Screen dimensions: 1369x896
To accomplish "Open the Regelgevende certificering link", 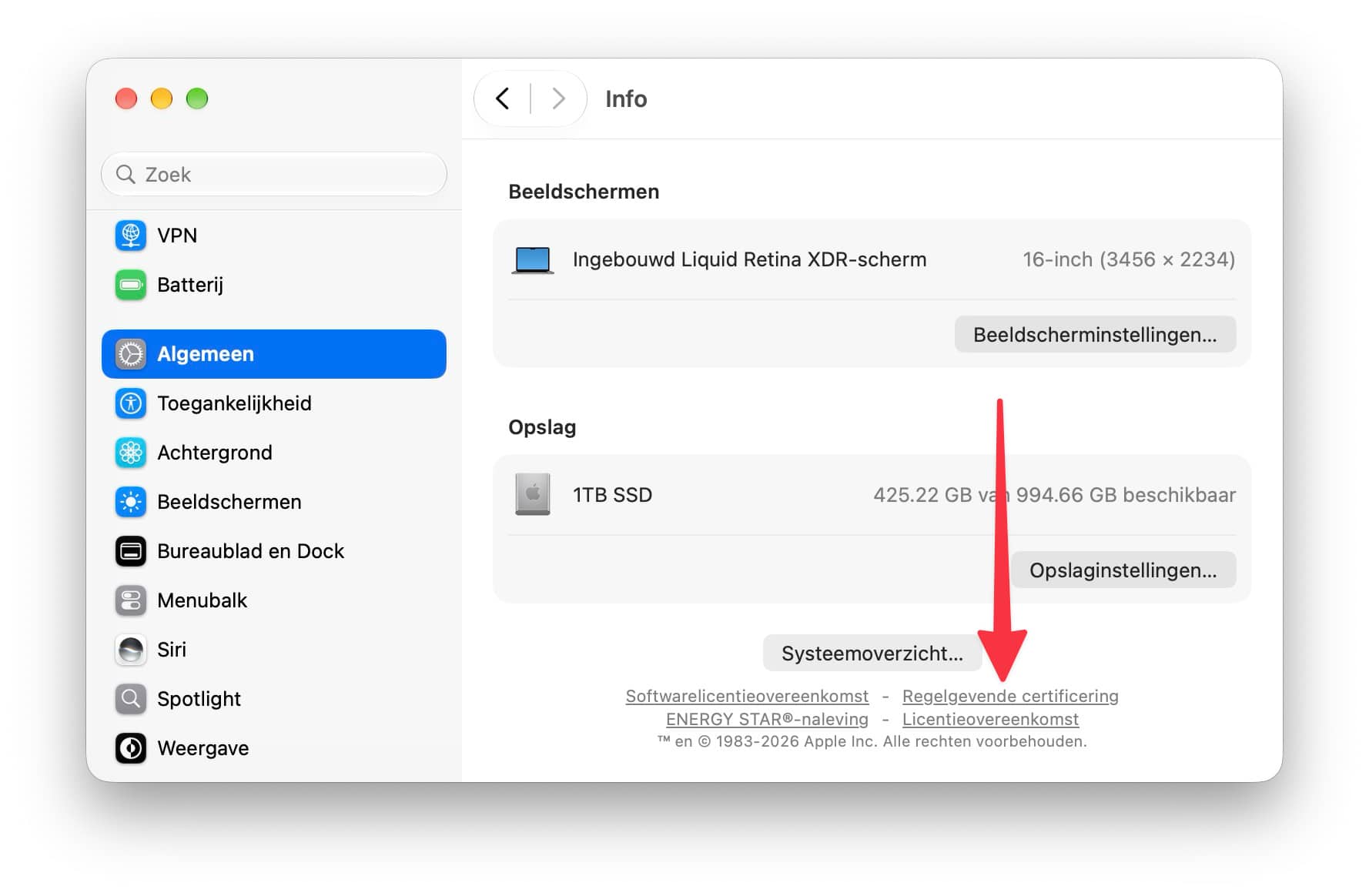I will 1010,697.
